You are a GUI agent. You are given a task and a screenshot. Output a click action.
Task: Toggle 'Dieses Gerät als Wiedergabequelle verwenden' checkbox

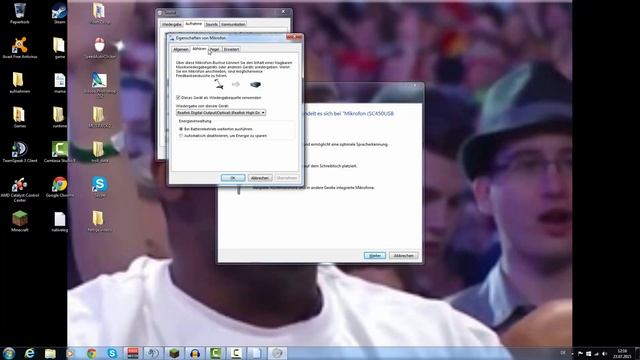(178, 98)
